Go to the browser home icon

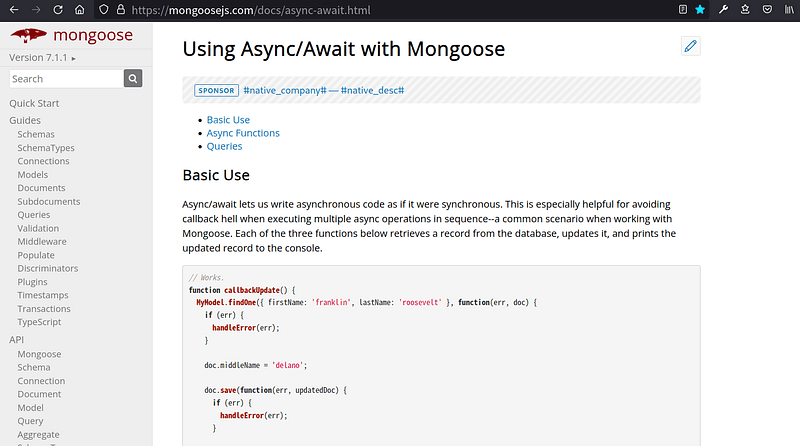[x=80, y=10]
